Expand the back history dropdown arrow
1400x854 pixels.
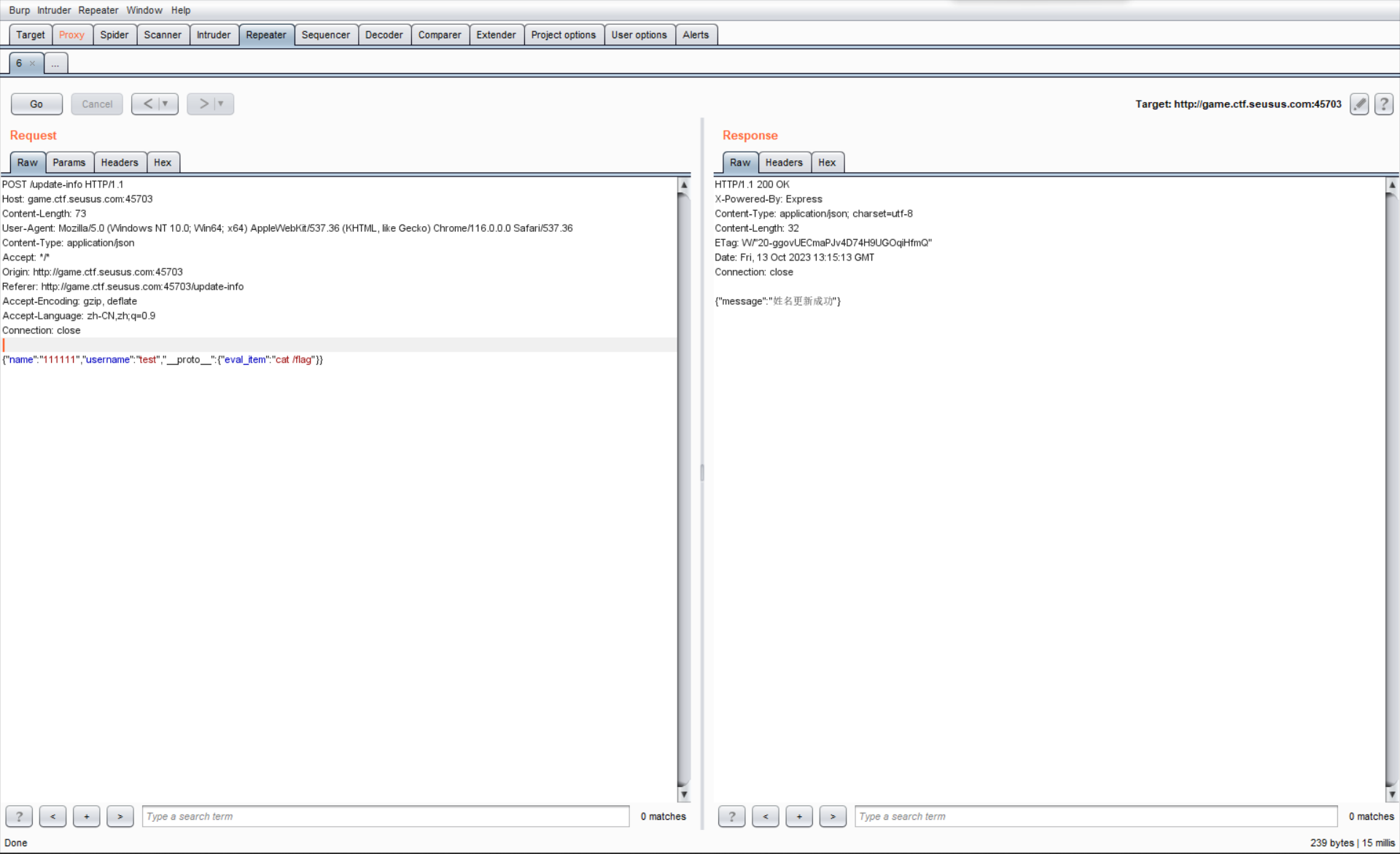point(166,104)
